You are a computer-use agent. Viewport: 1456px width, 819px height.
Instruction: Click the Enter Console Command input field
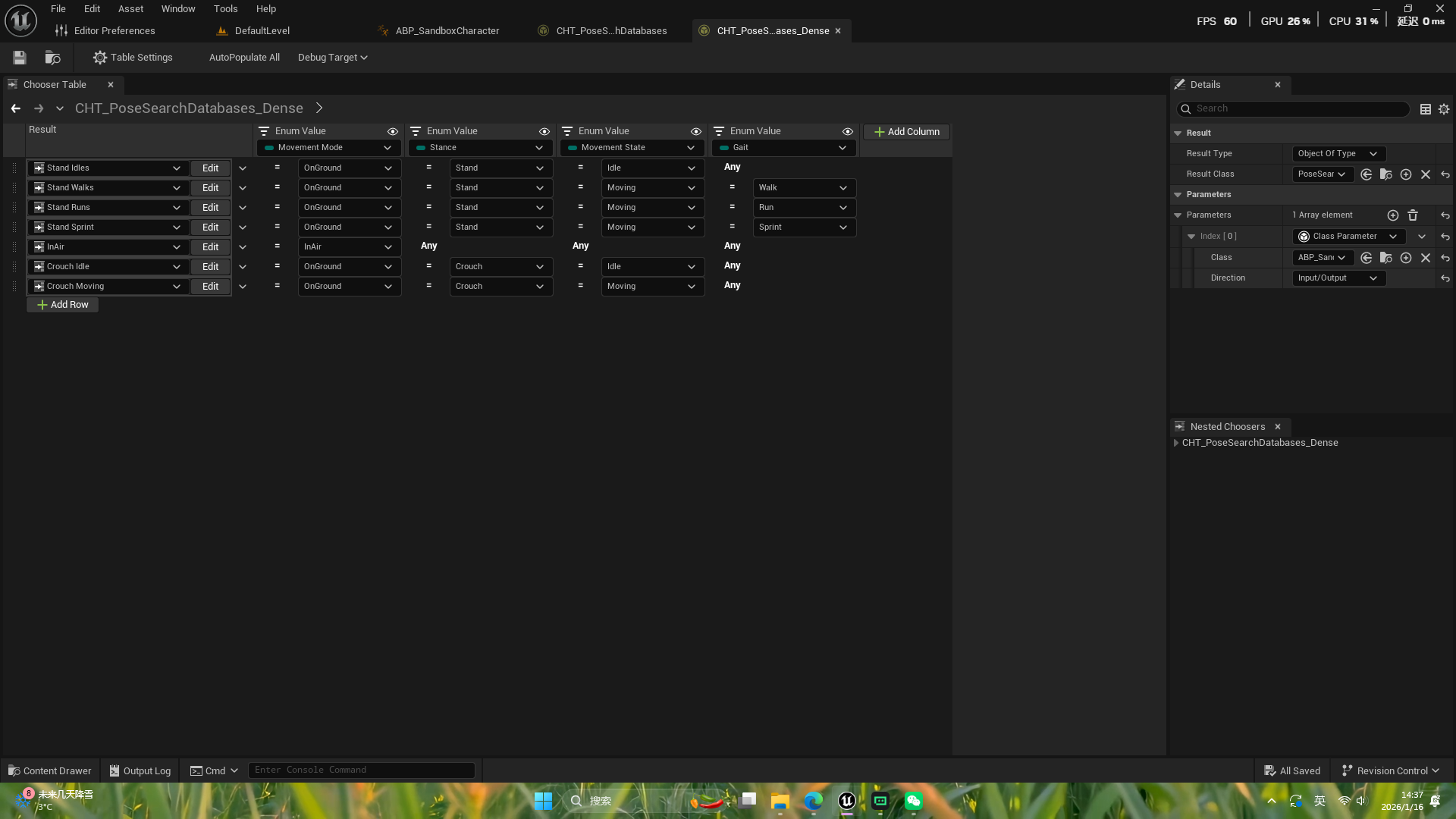point(361,770)
